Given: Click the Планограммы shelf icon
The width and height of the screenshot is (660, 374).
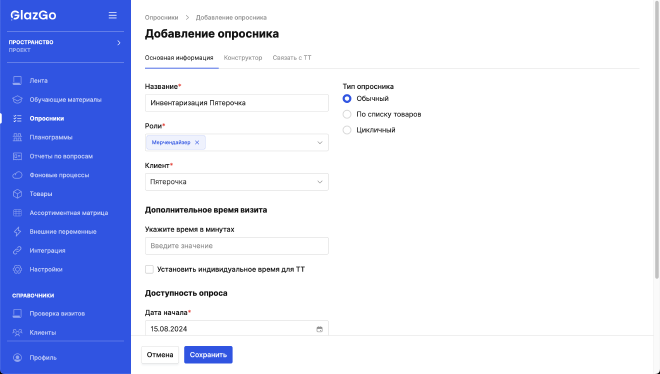Looking at the screenshot, I should [17, 137].
